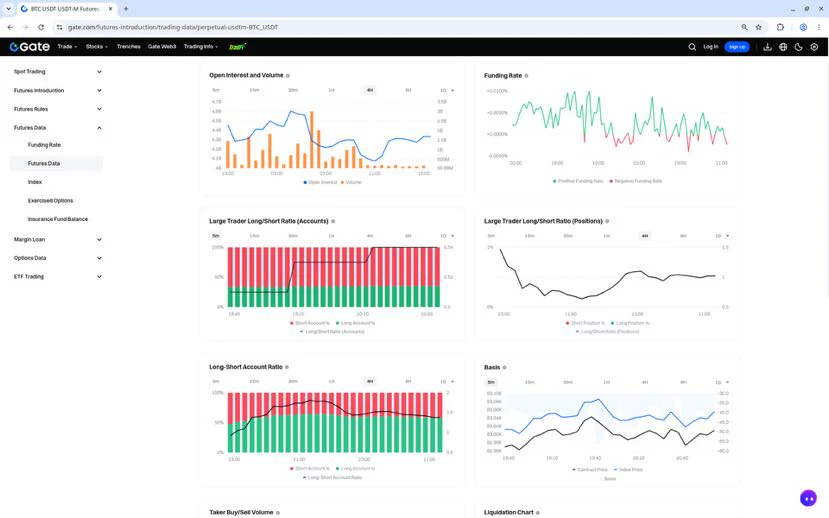Toggle Negative Funding Rate legend entry
829x518 pixels.
635,181
